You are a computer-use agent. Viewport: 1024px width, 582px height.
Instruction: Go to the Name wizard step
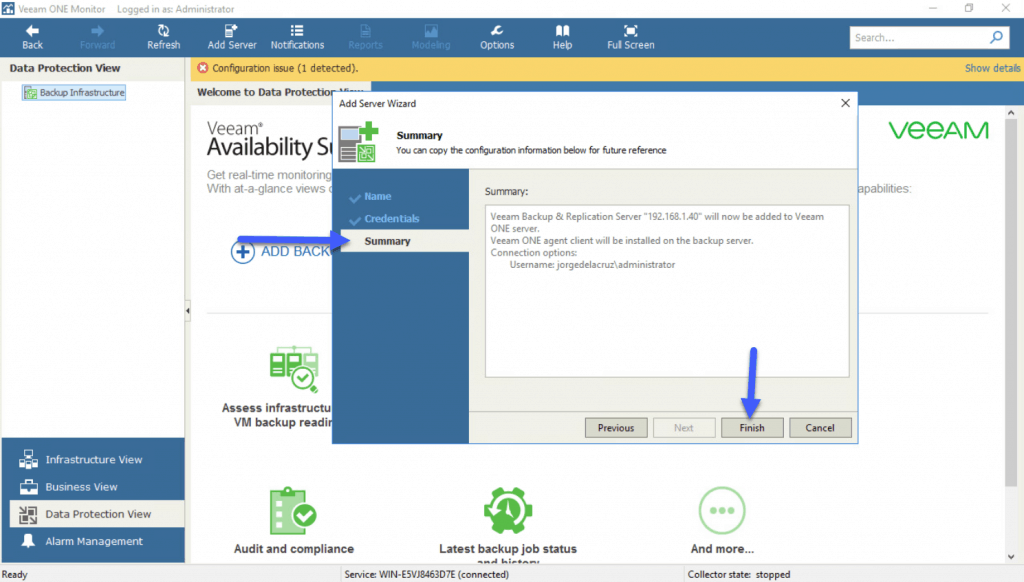[378, 197]
